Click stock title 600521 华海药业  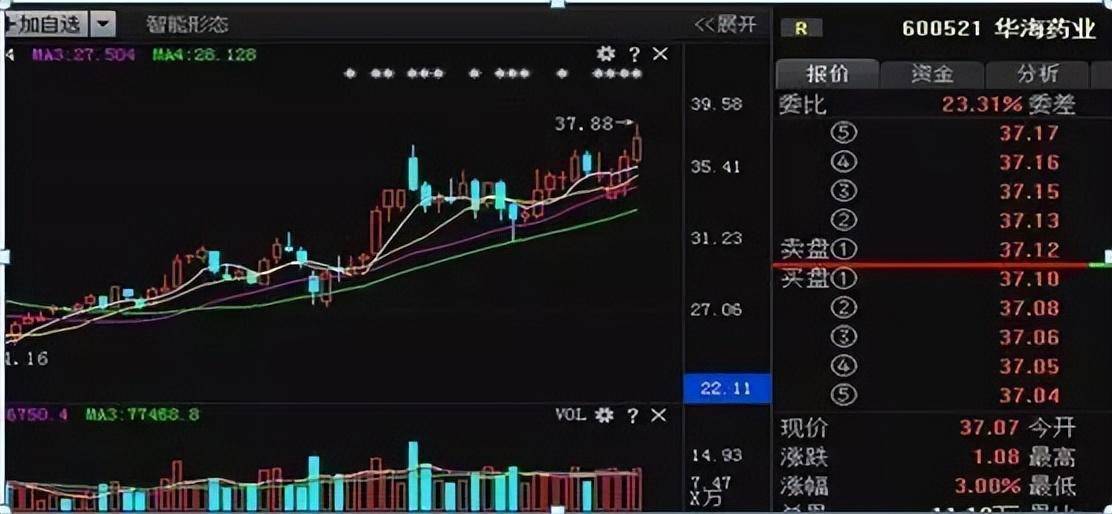pyautogui.click(x=999, y=29)
